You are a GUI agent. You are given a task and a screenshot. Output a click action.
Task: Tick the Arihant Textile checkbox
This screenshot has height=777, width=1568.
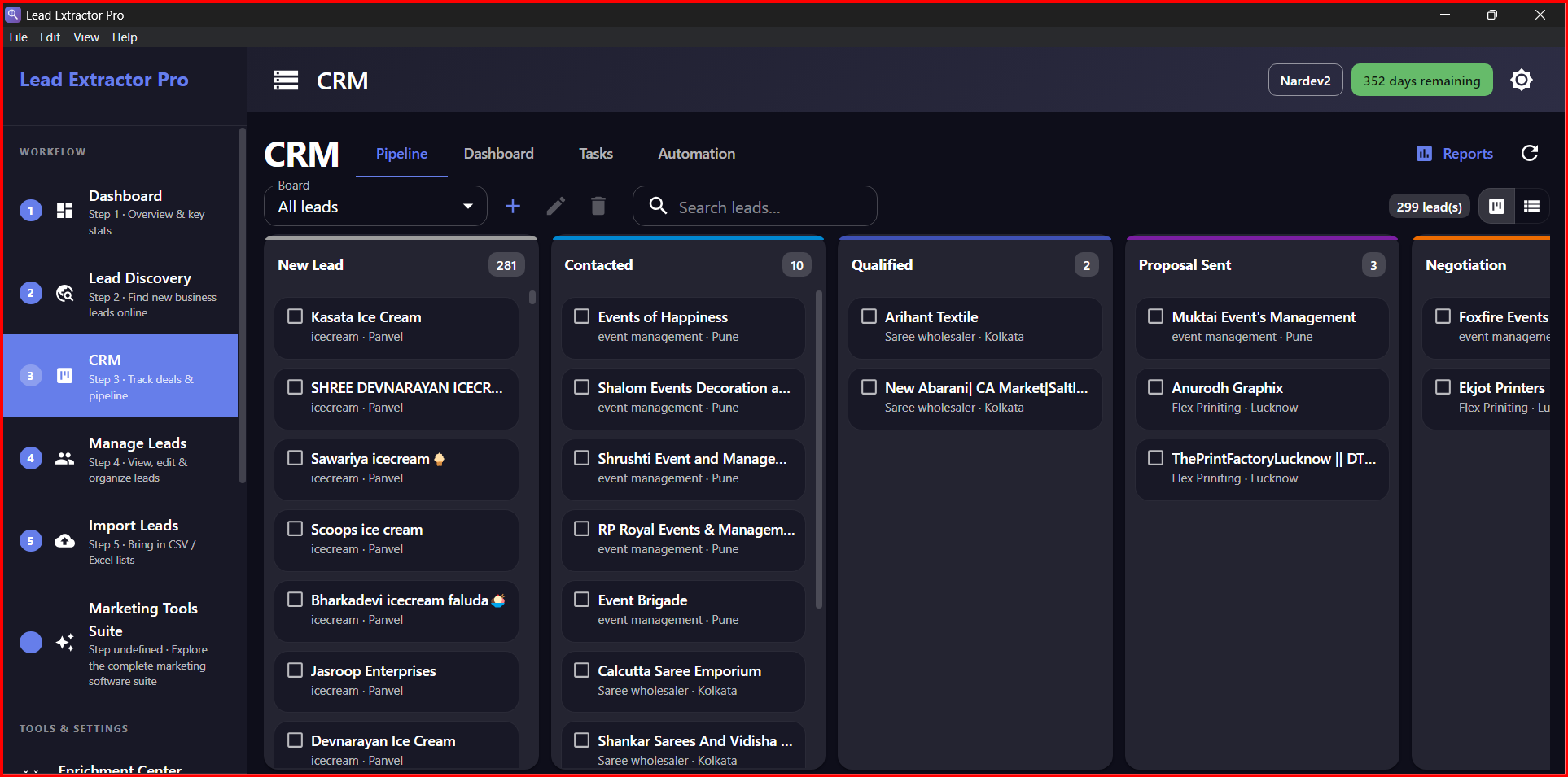click(x=869, y=316)
